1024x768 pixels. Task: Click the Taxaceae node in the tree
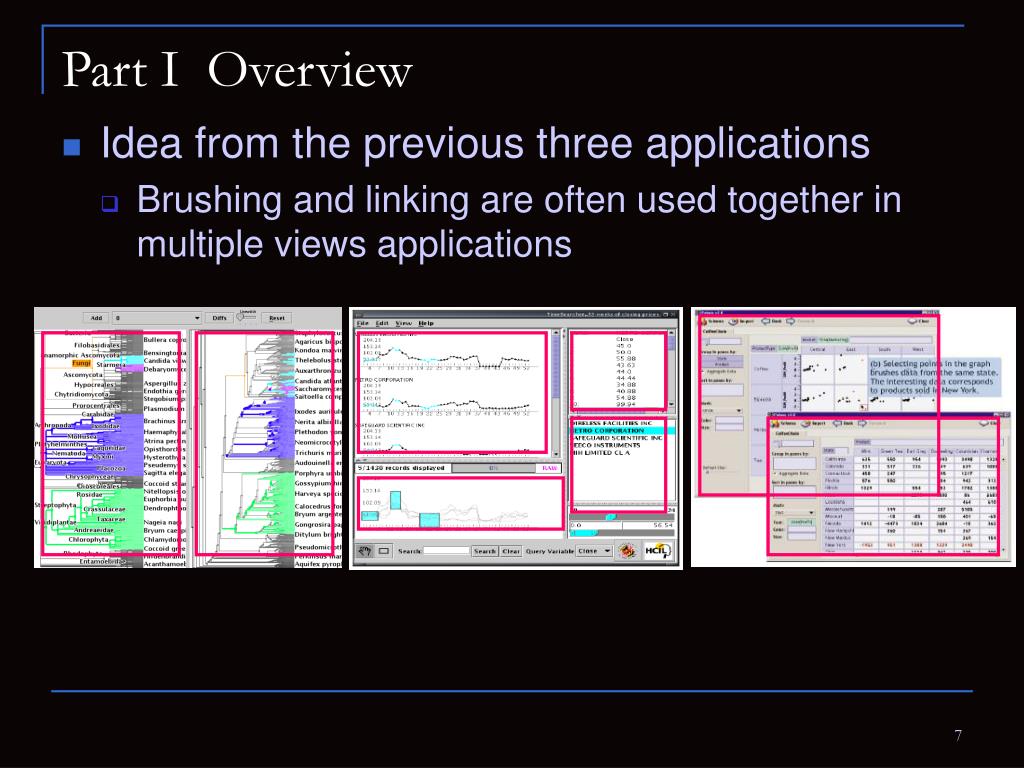(x=111, y=519)
